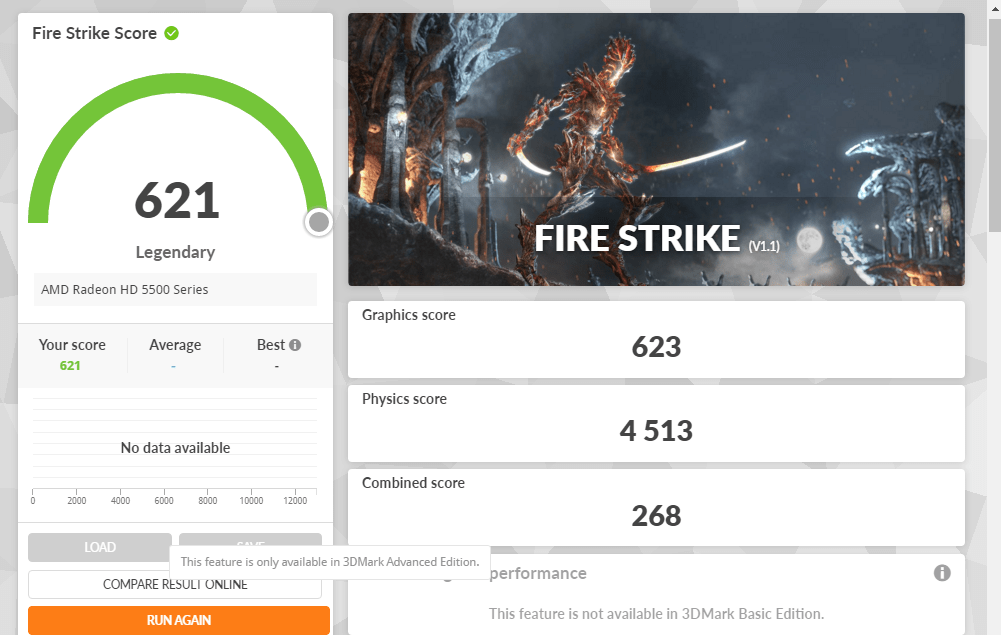Click the Fire Strike Score title

click(94, 33)
